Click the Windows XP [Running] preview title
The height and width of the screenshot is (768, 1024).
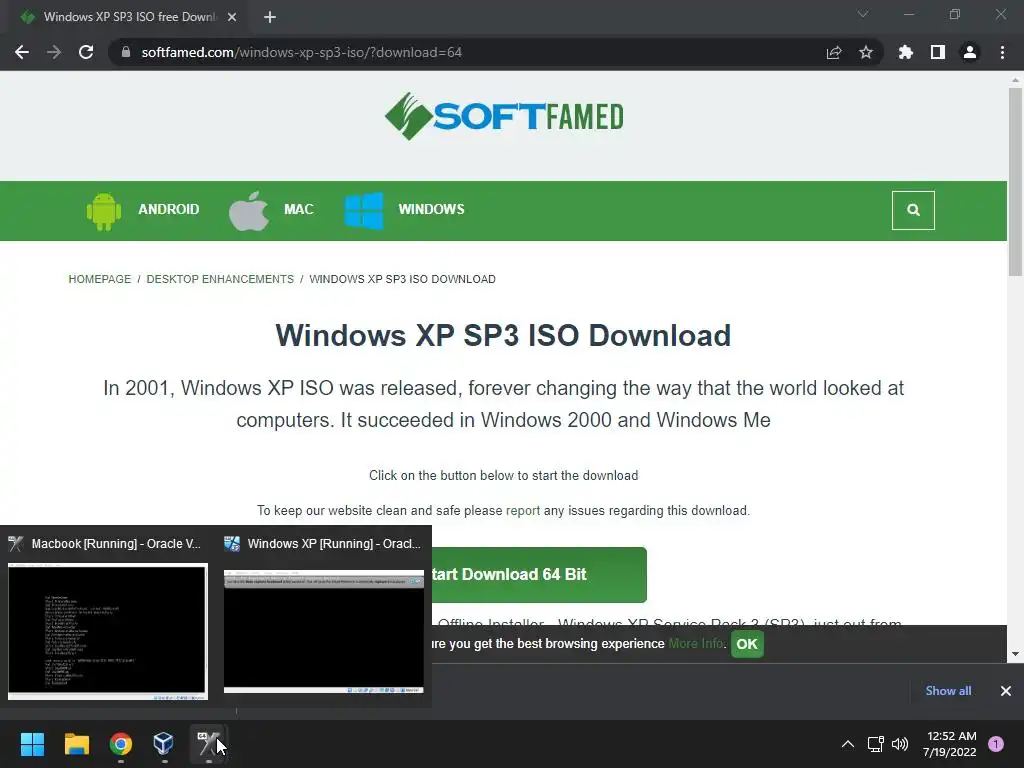coord(334,543)
